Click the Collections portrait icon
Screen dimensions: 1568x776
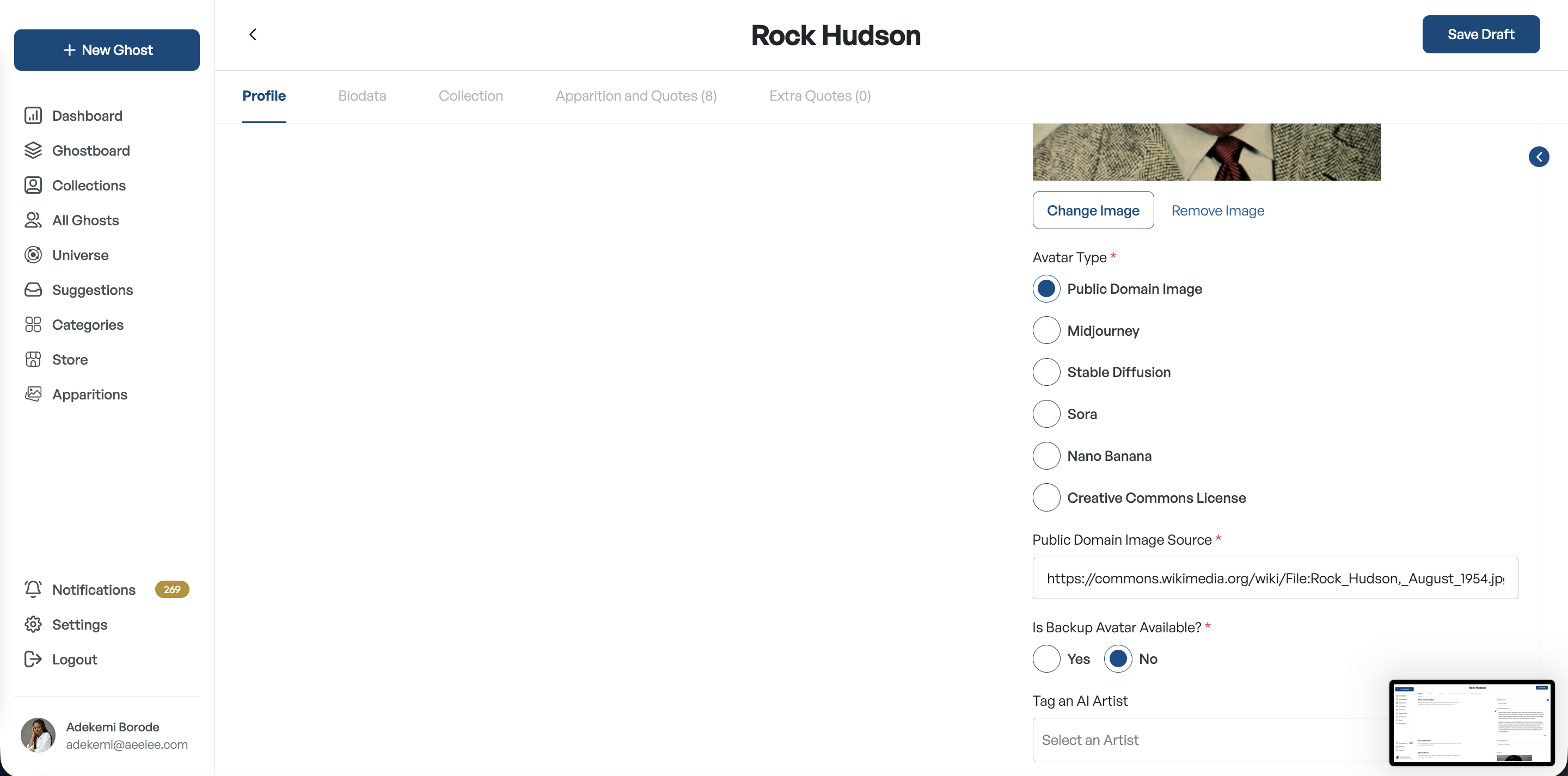pos(33,185)
